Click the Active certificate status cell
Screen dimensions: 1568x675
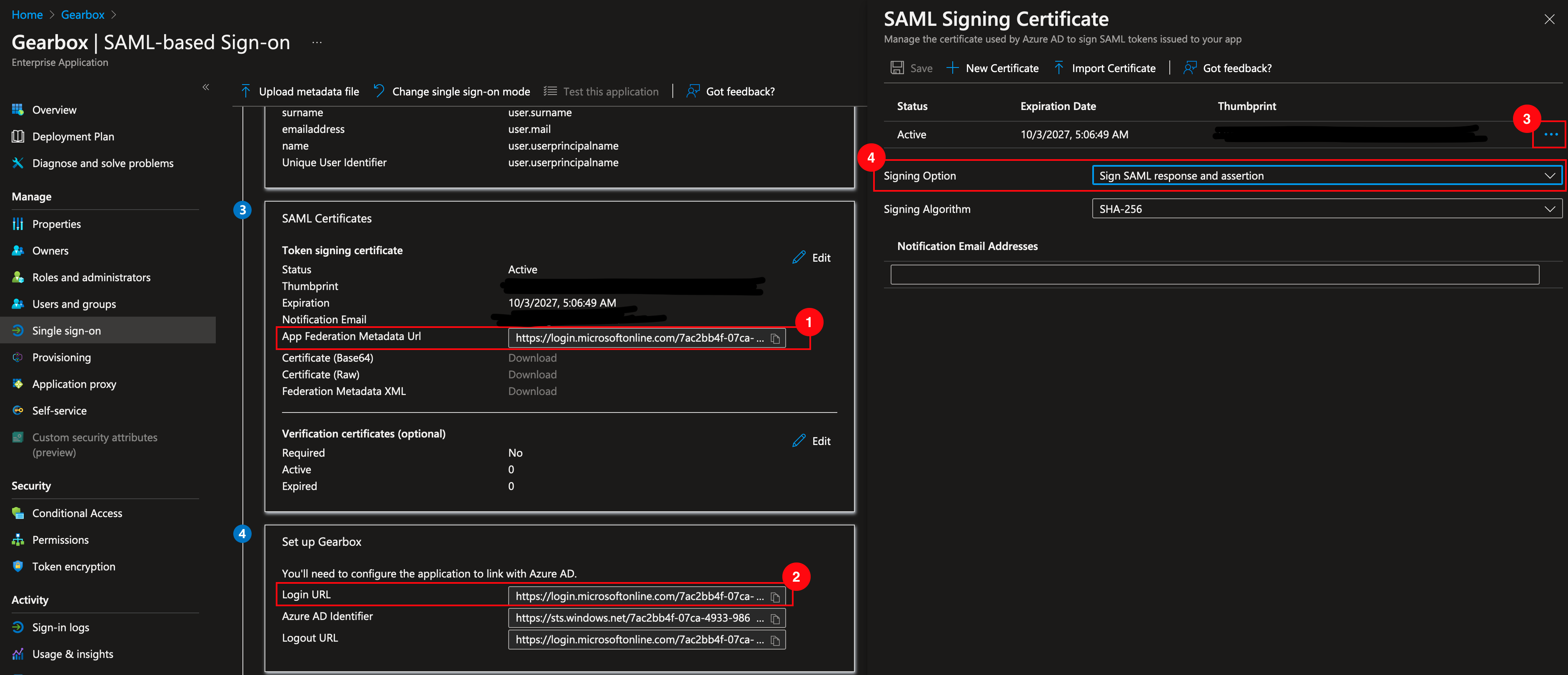[911, 135]
